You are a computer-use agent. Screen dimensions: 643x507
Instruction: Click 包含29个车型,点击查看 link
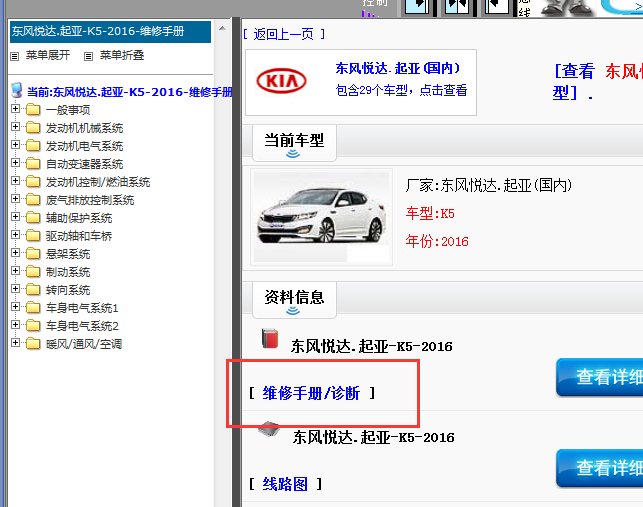[x=401, y=90]
